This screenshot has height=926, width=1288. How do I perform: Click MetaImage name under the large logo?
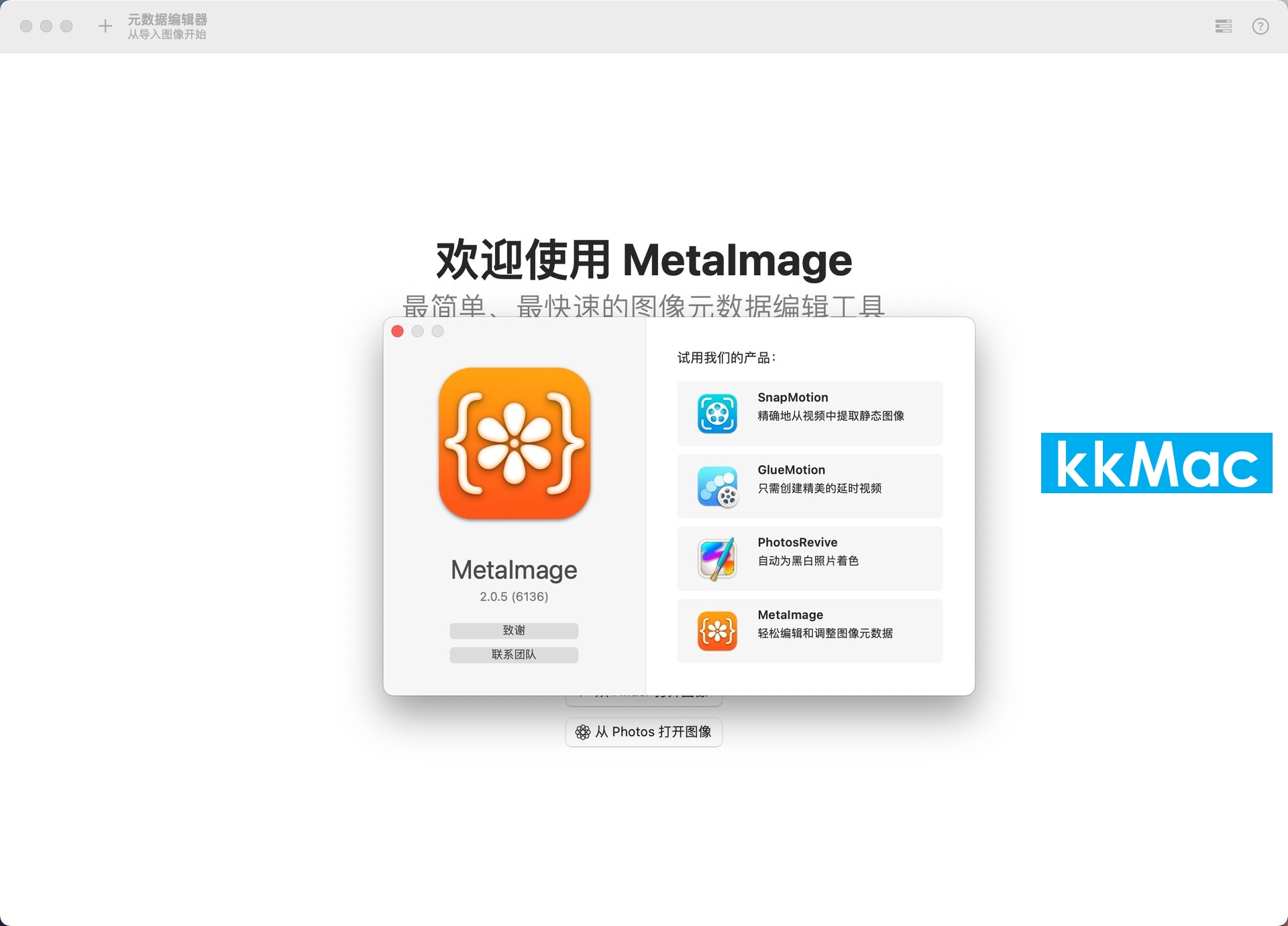click(514, 570)
